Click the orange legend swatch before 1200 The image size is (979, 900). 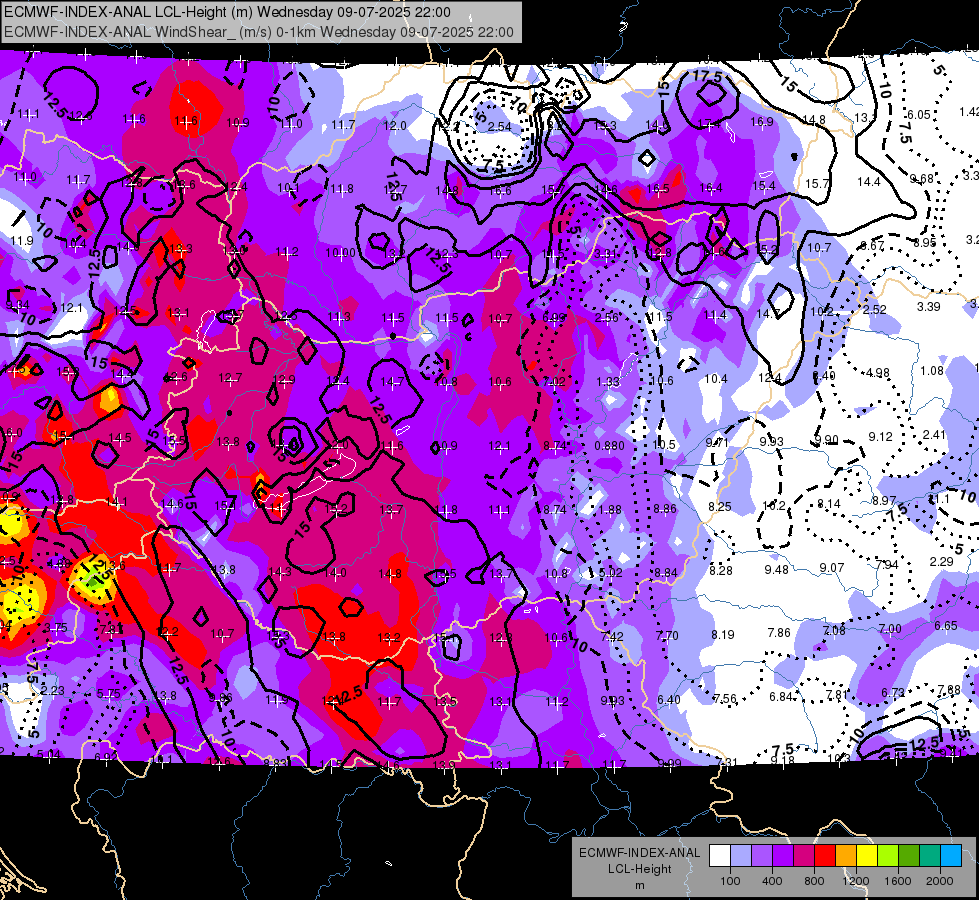pos(846,856)
